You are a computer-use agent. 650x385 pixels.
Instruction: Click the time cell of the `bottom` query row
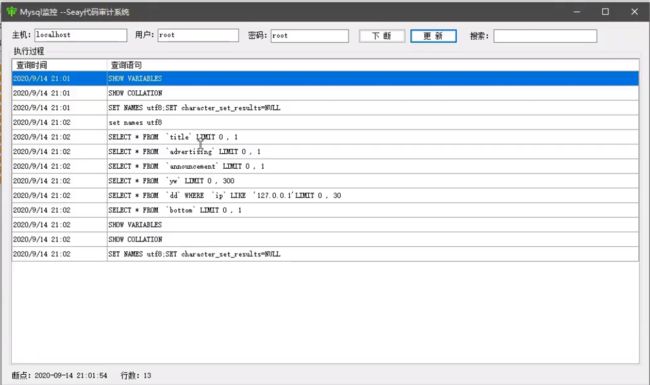(x=59, y=210)
